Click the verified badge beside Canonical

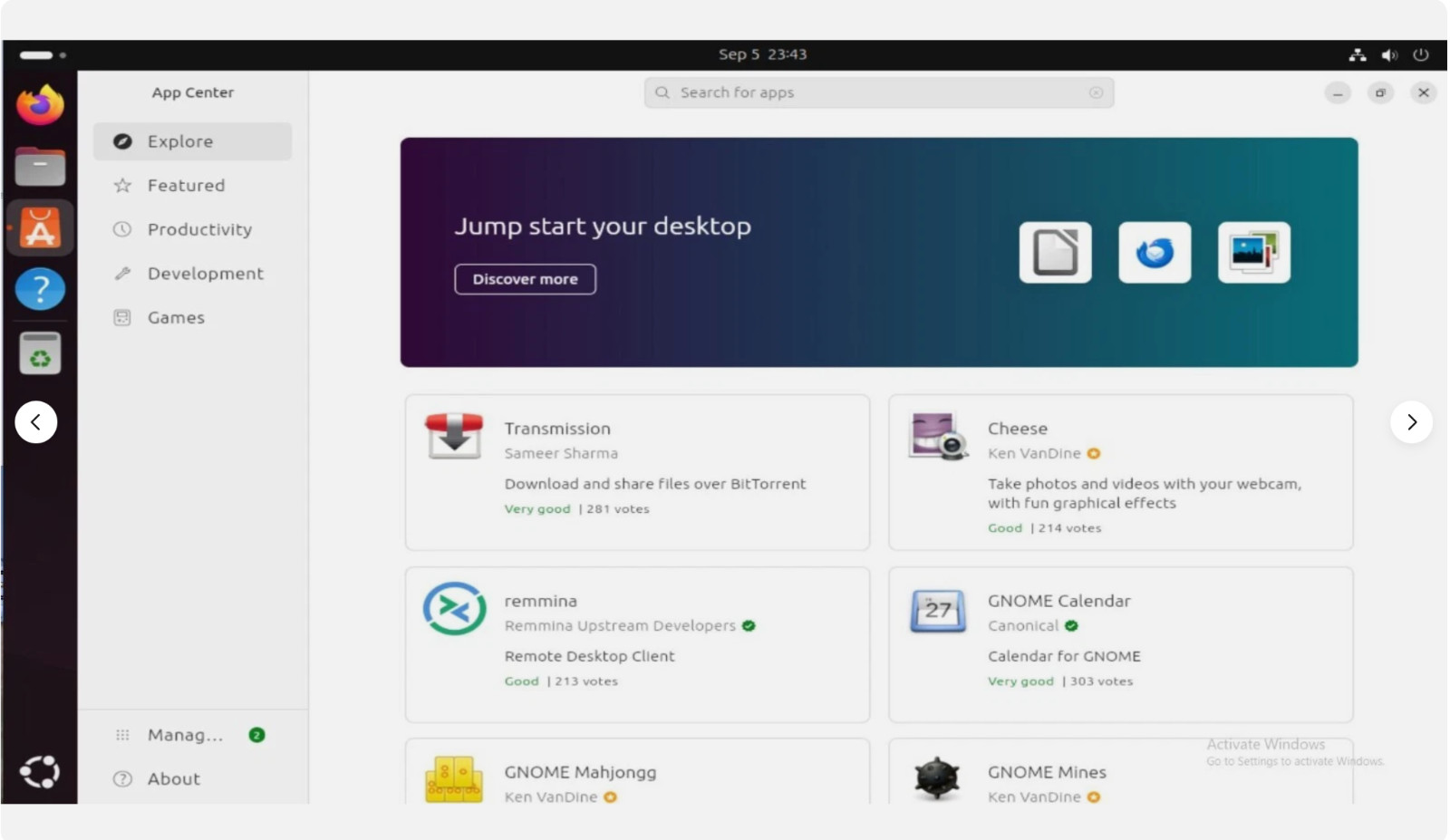pos(1071,626)
